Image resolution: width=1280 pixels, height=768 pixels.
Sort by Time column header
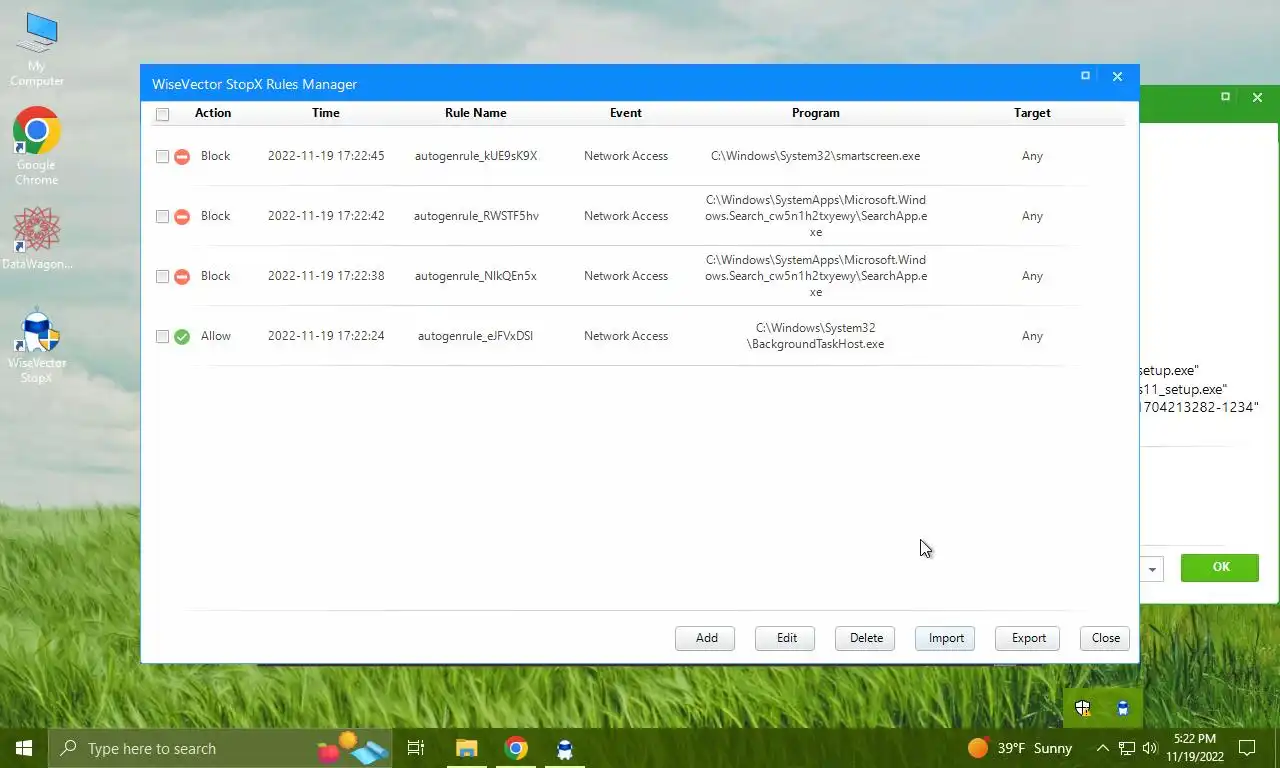(326, 113)
